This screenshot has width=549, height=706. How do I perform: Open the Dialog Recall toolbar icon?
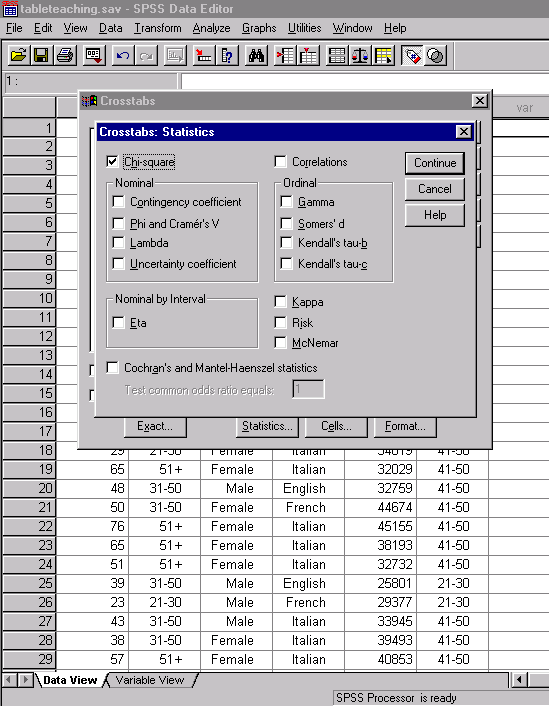tap(94, 56)
